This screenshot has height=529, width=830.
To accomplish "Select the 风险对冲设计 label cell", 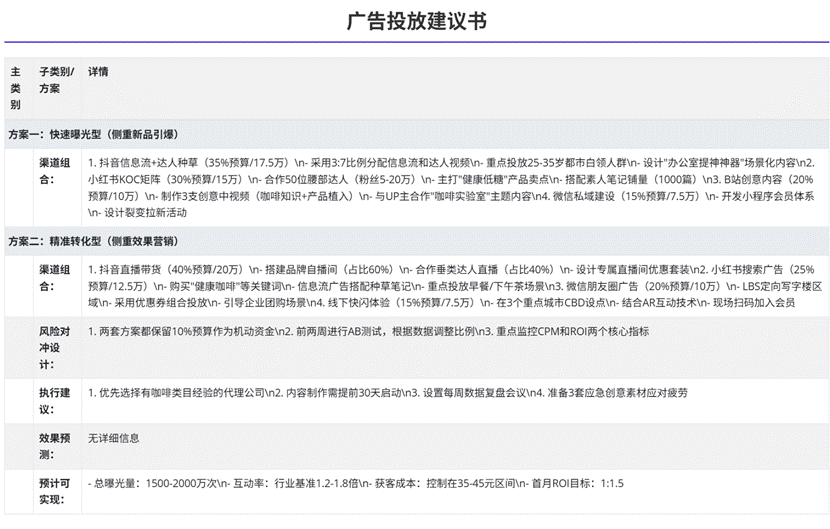I will [57, 348].
